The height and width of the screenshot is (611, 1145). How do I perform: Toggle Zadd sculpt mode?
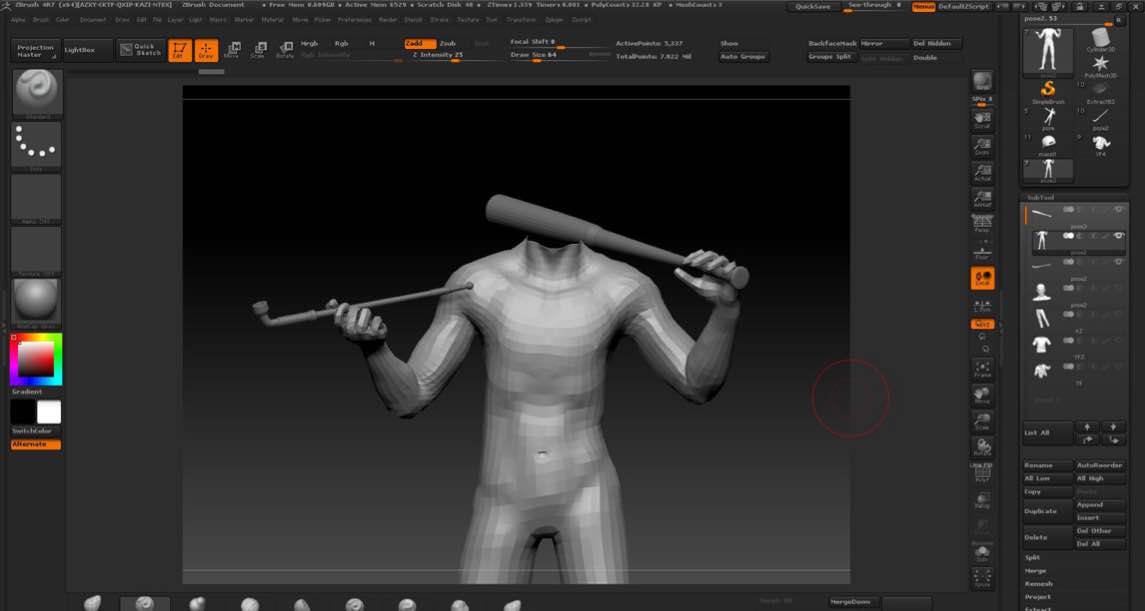(420, 44)
